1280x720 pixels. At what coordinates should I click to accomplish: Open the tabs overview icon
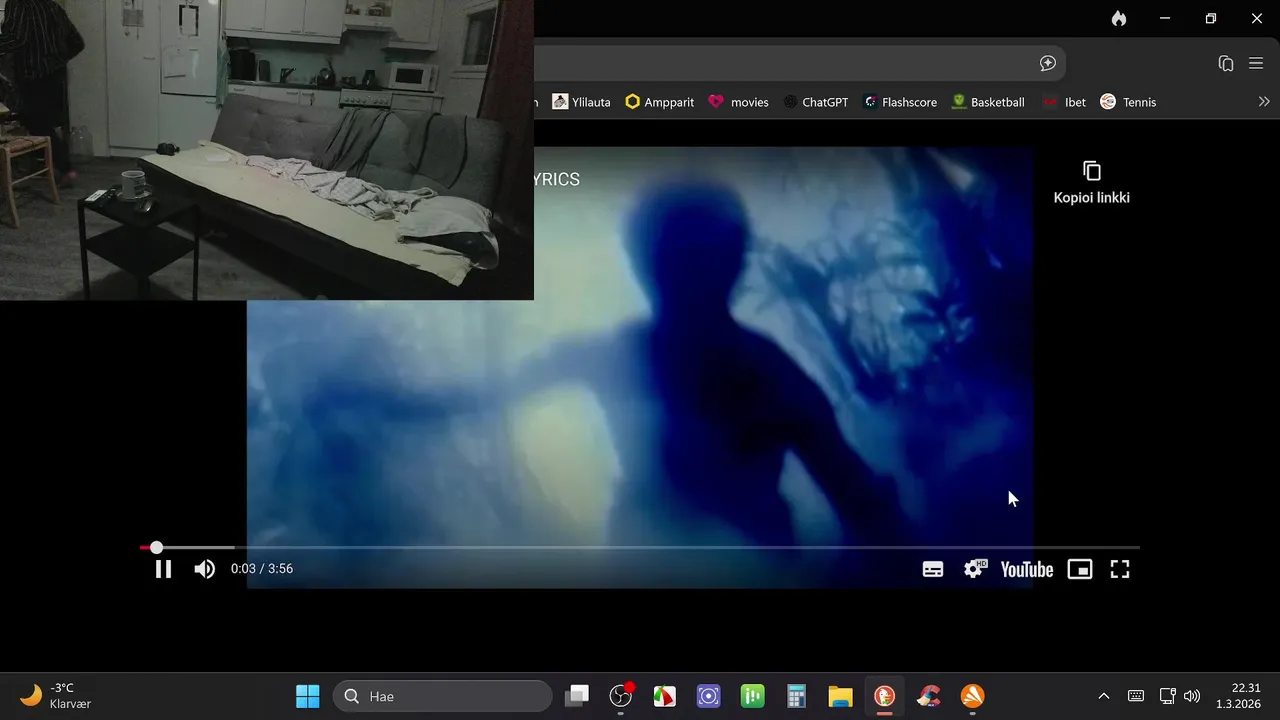click(x=1226, y=63)
